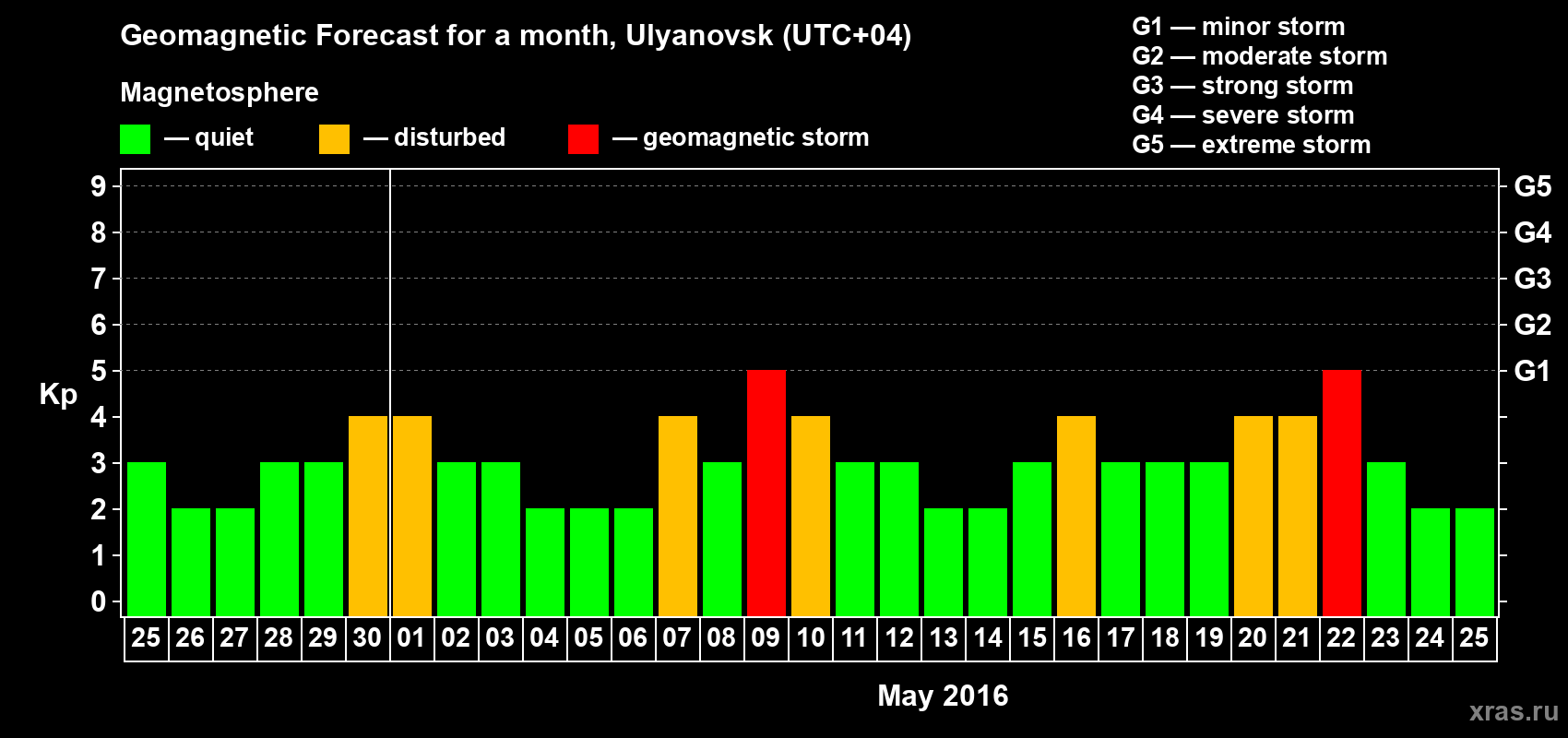Click the 'G3 — strong storm' legend line

tap(1243, 86)
